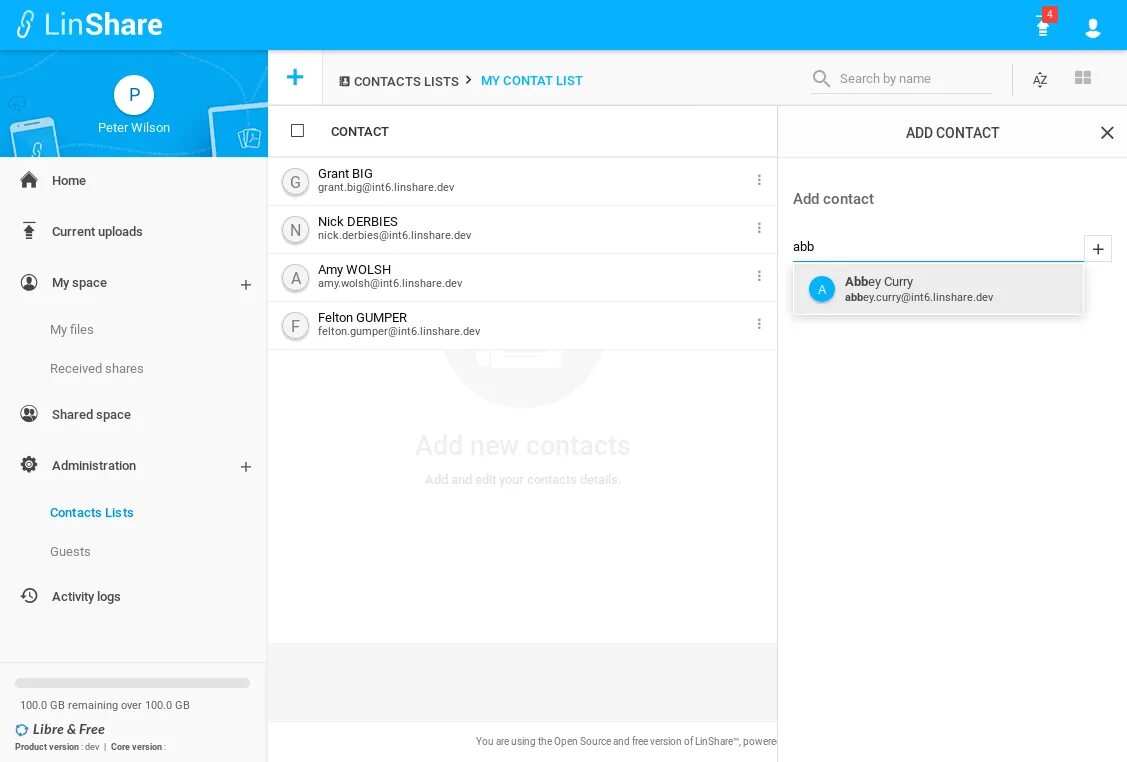Close the Add Contact panel
Viewport: 1127px width, 762px height.
(1107, 132)
